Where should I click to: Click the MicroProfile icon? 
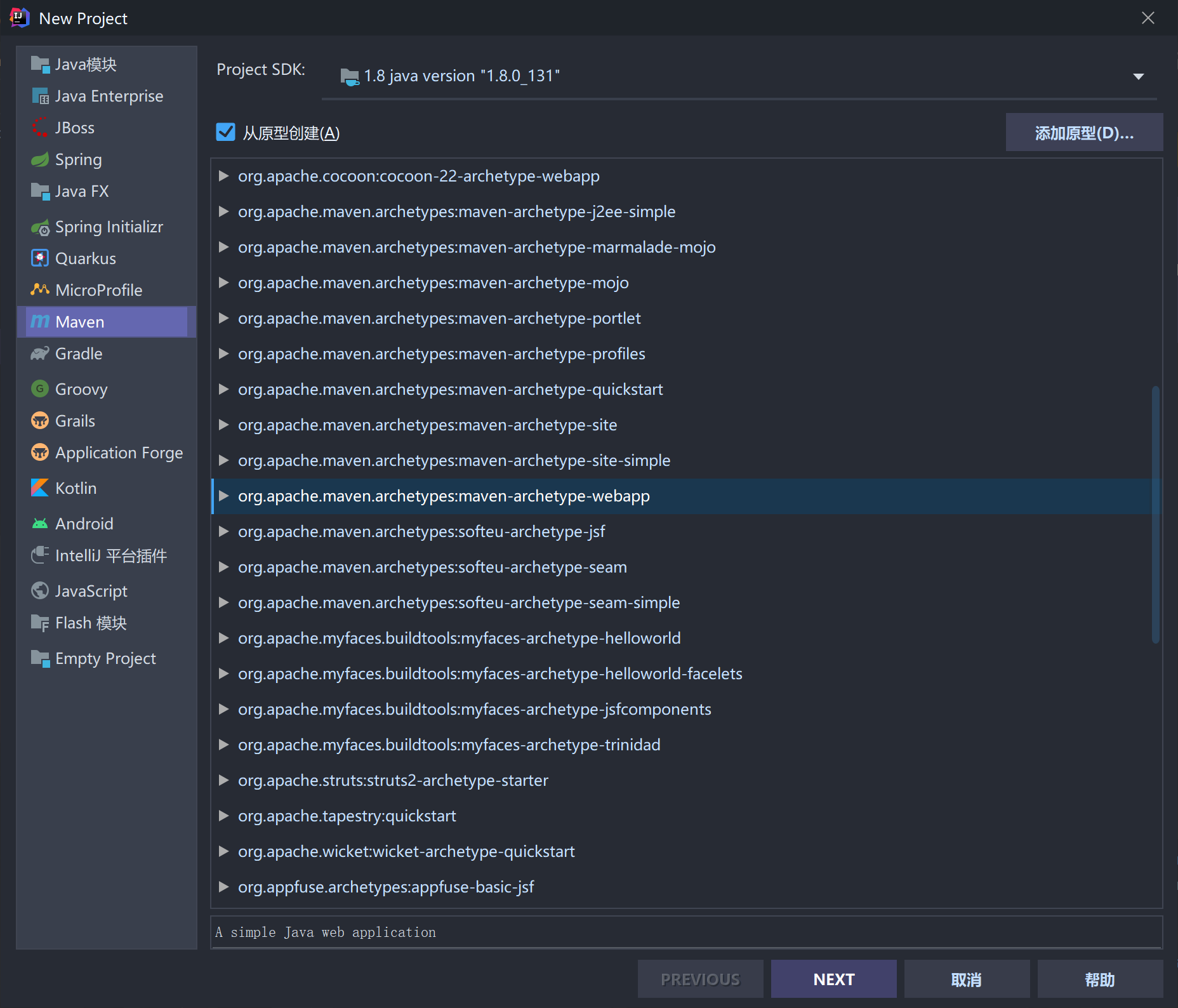40,290
